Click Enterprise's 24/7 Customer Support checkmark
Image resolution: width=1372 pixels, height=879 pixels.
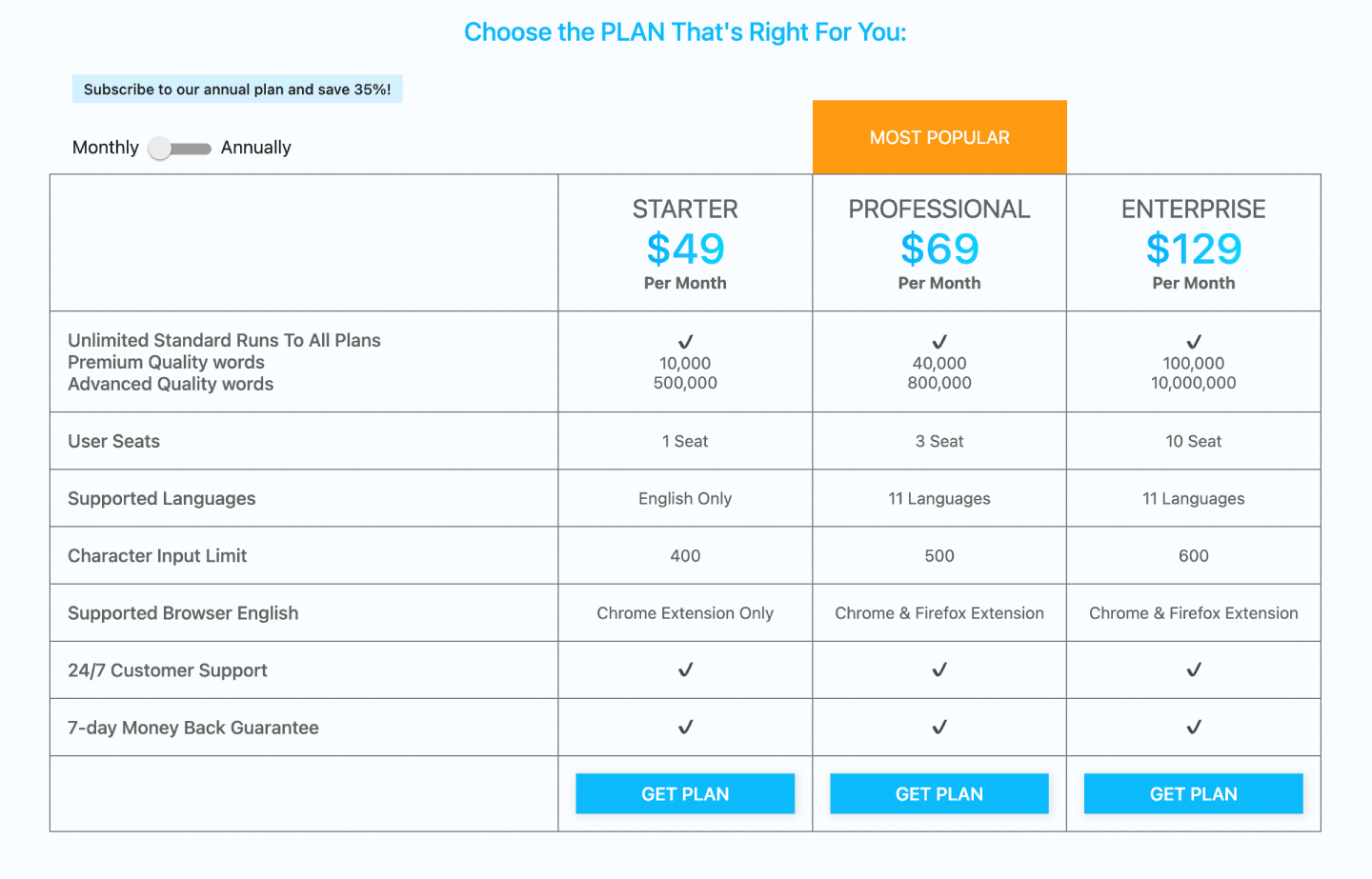point(1194,669)
